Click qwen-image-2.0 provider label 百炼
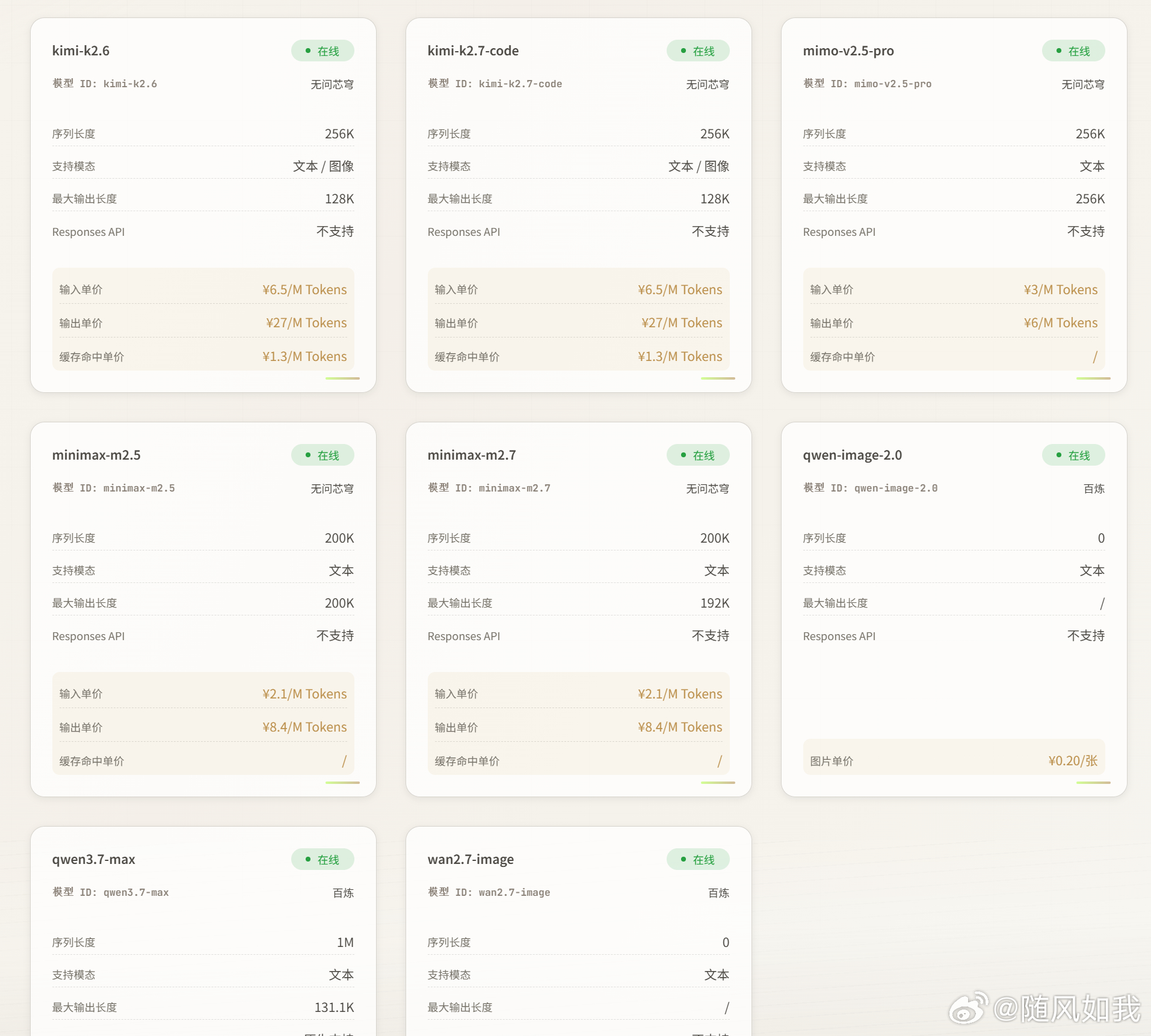The image size is (1151, 1036). pos(1094,489)
